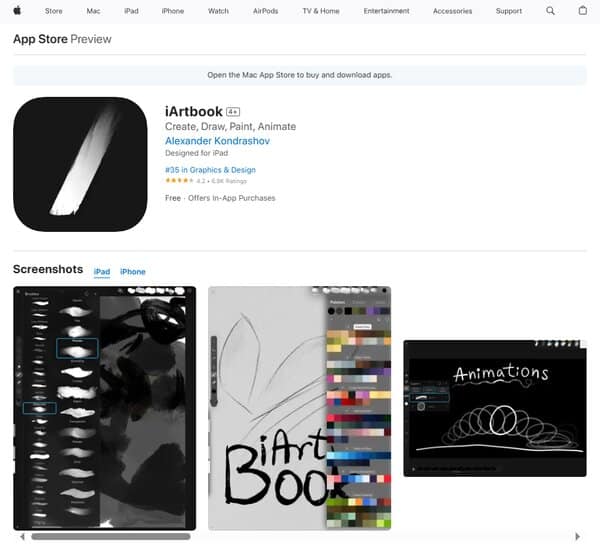Click the 'Open the Mac App Store' banner text
The height and width of the screenshot is (550, 600).
pos(300,75)
